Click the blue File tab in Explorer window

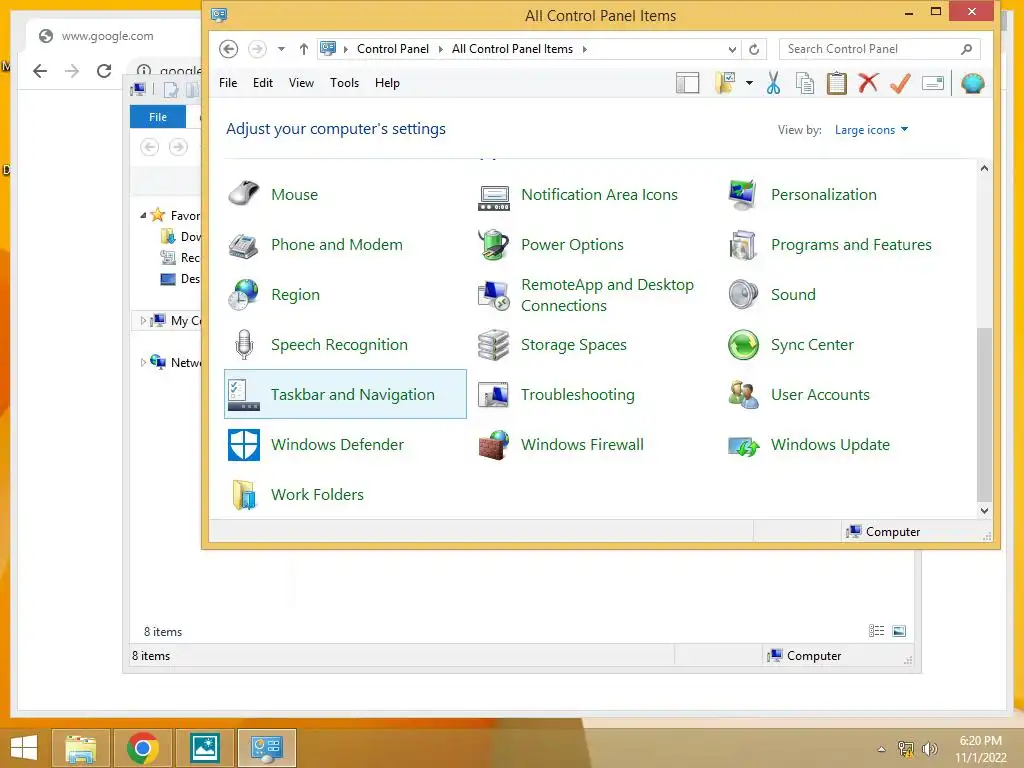158,117
